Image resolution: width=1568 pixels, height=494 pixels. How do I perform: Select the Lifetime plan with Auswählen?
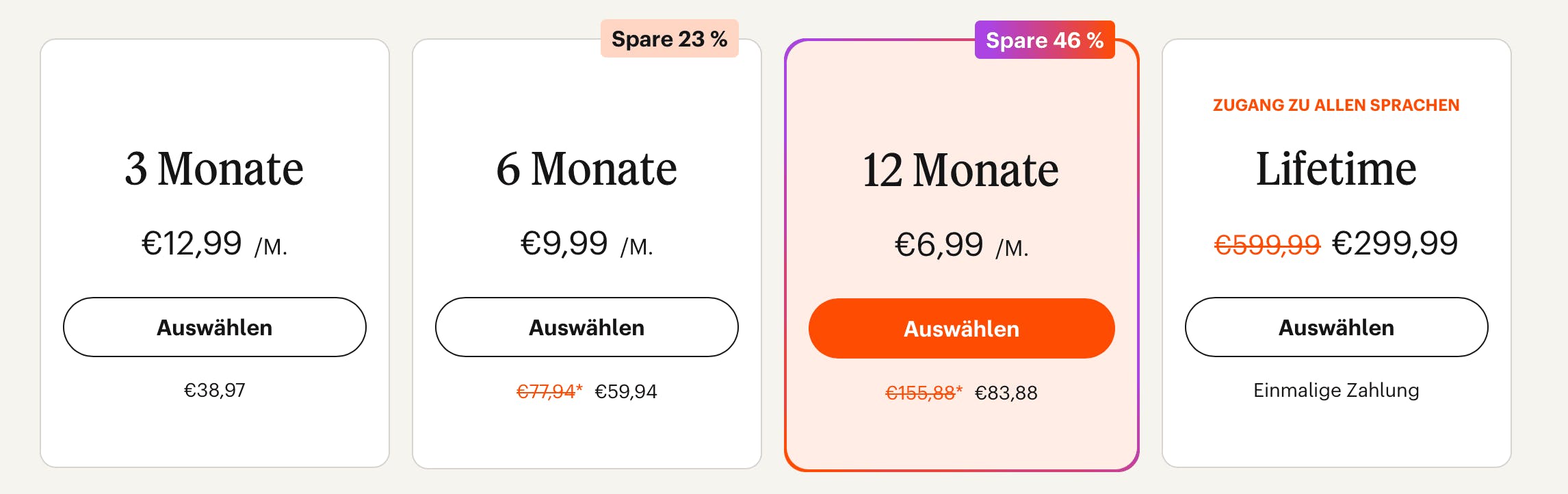coord(1336,327)
